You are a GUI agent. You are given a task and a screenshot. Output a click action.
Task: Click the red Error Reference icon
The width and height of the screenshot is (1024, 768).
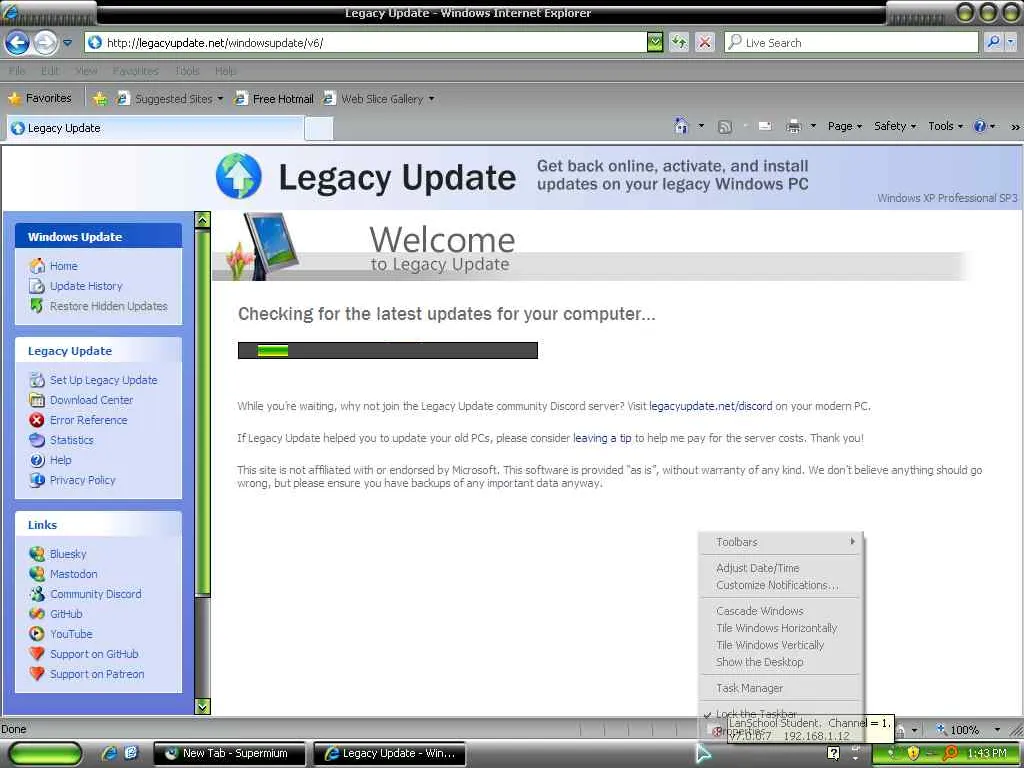37,420
